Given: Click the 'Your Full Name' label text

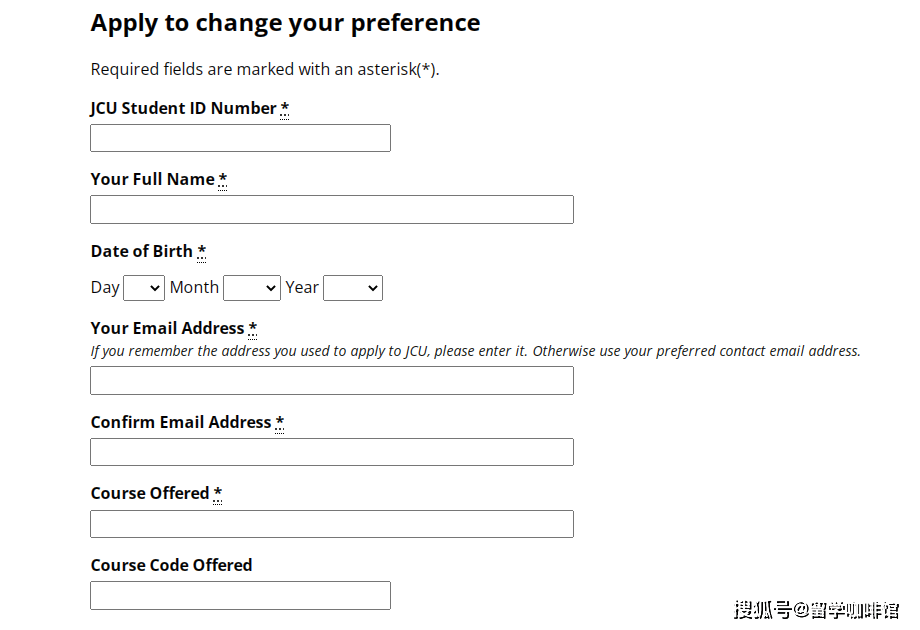Looking at the screenshot, I should click(152, 180).
